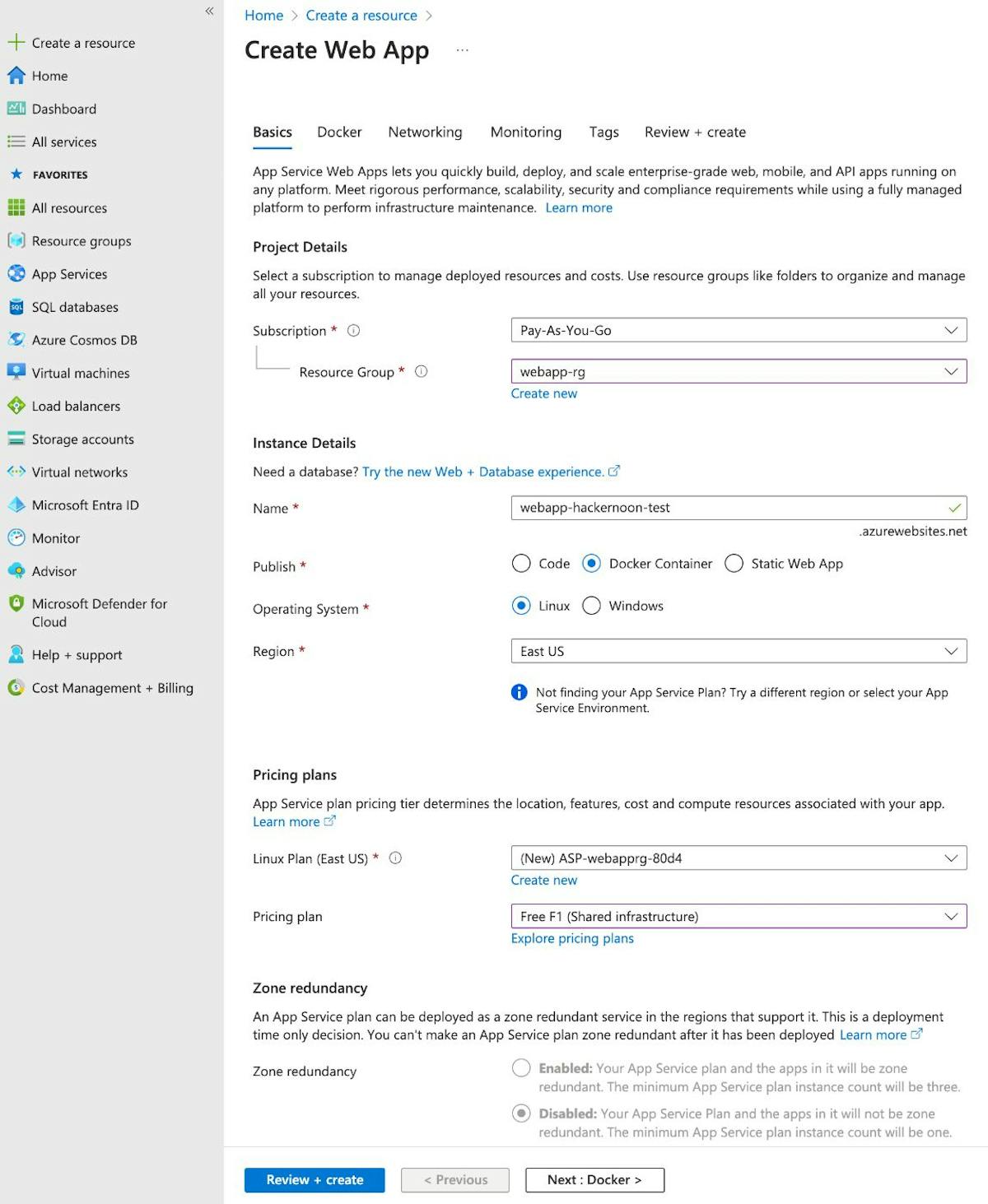Enable zone redundancy

point(521,1067)
